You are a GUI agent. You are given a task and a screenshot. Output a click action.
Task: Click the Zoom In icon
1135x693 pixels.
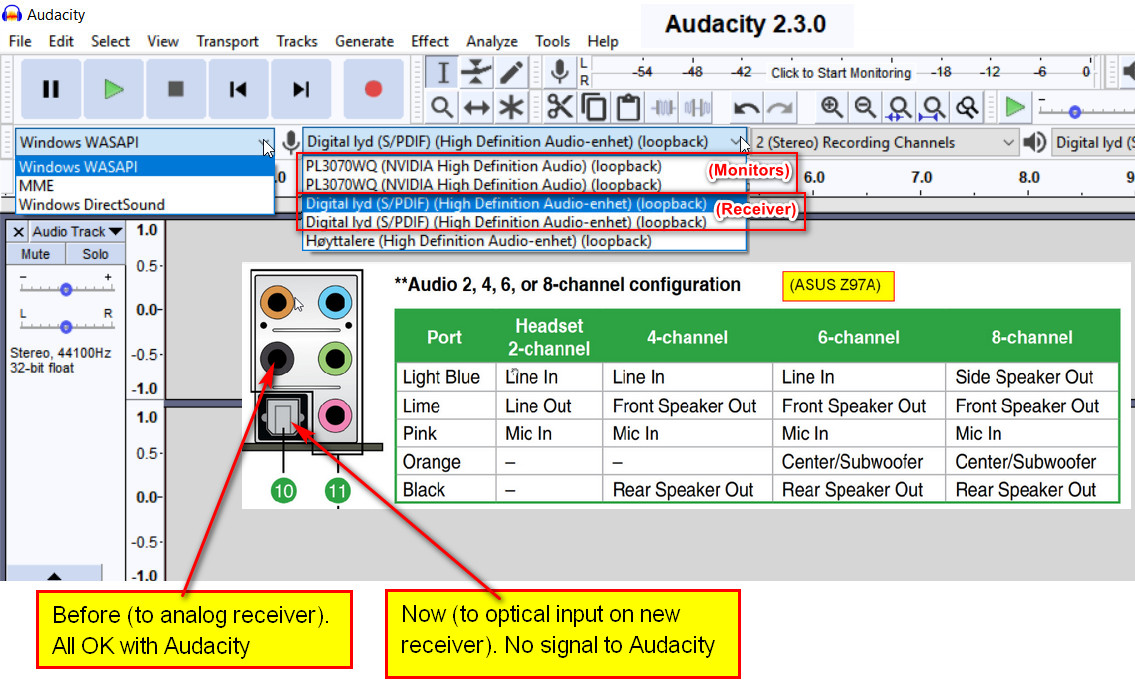831,108
